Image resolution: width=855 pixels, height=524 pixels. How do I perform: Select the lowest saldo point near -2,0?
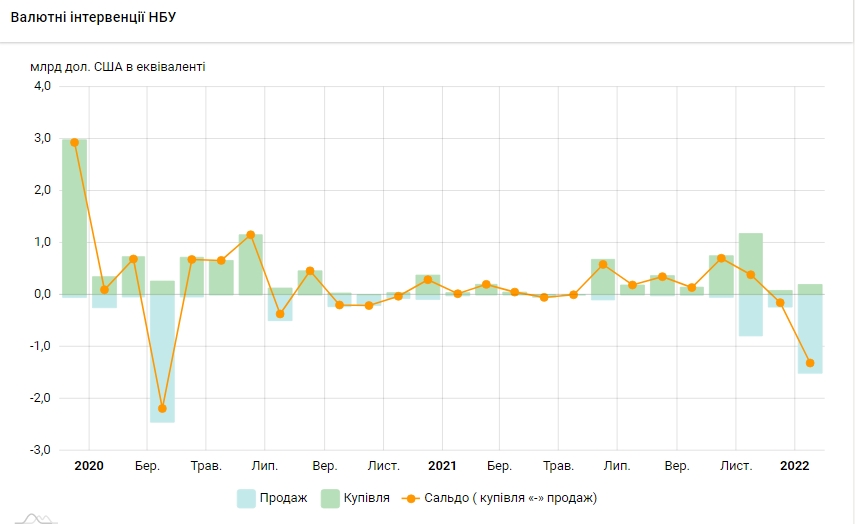[x=162, y=408]
